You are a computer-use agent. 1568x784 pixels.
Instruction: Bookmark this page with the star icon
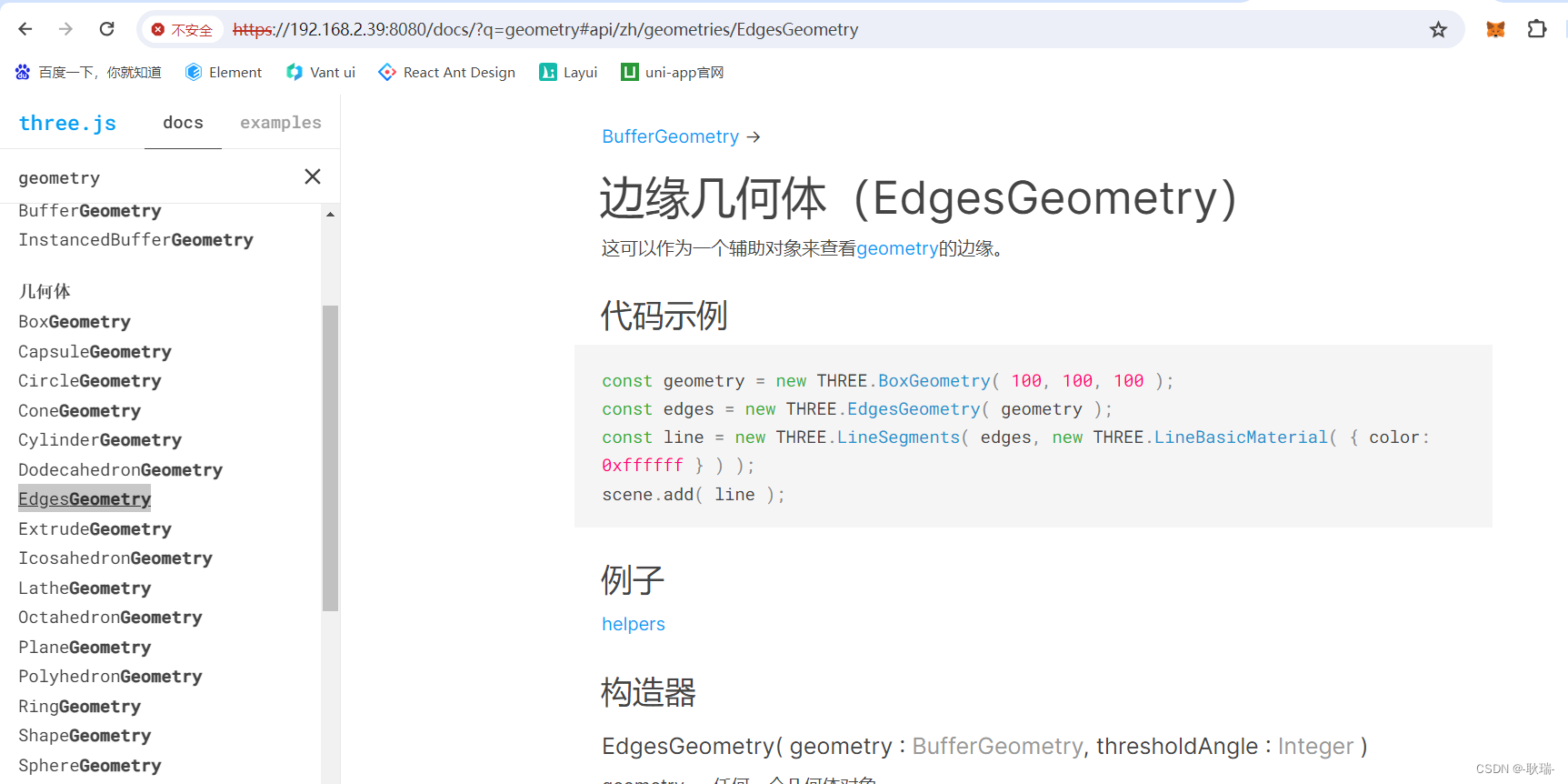pyautogui.click(x=1438, y=30)
